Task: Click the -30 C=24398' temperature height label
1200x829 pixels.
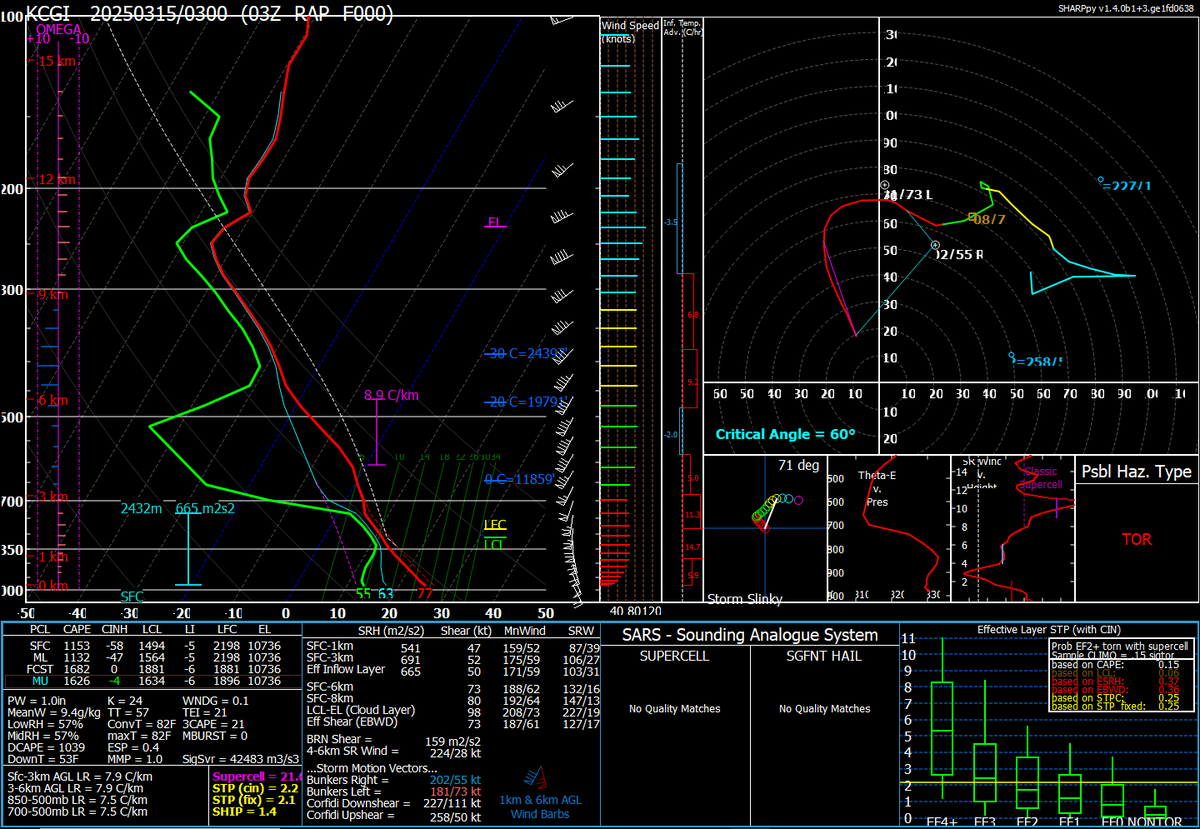Action: 527,354
